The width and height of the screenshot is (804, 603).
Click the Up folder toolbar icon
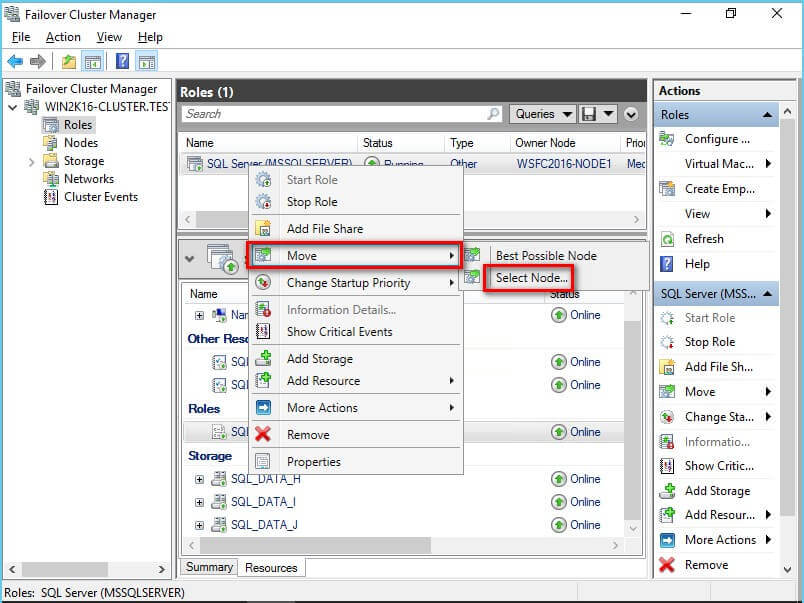click(68, 61)
